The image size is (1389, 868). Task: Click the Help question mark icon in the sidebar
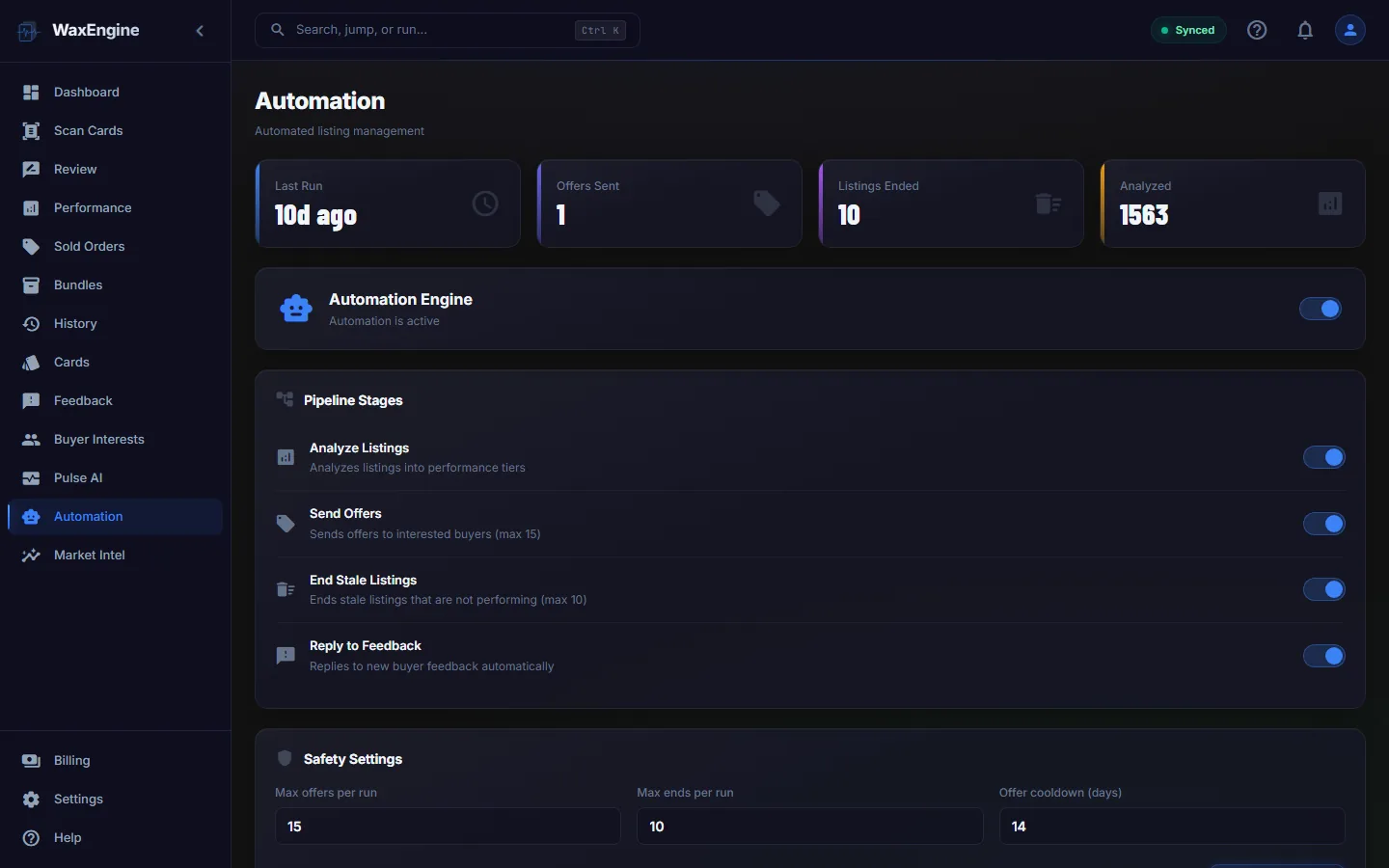click(x=31, y=838)
